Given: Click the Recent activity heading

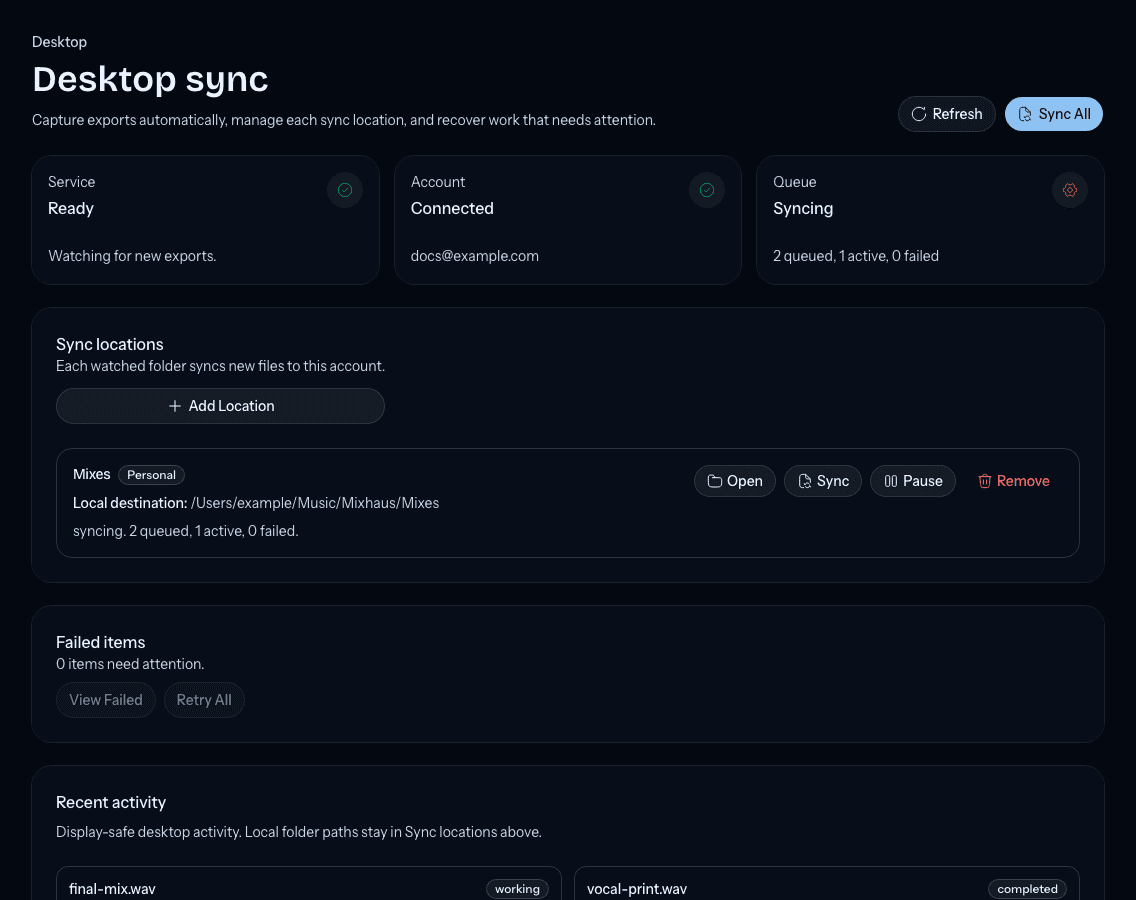Looking at the screenshot, I should (x=111, y=802).
